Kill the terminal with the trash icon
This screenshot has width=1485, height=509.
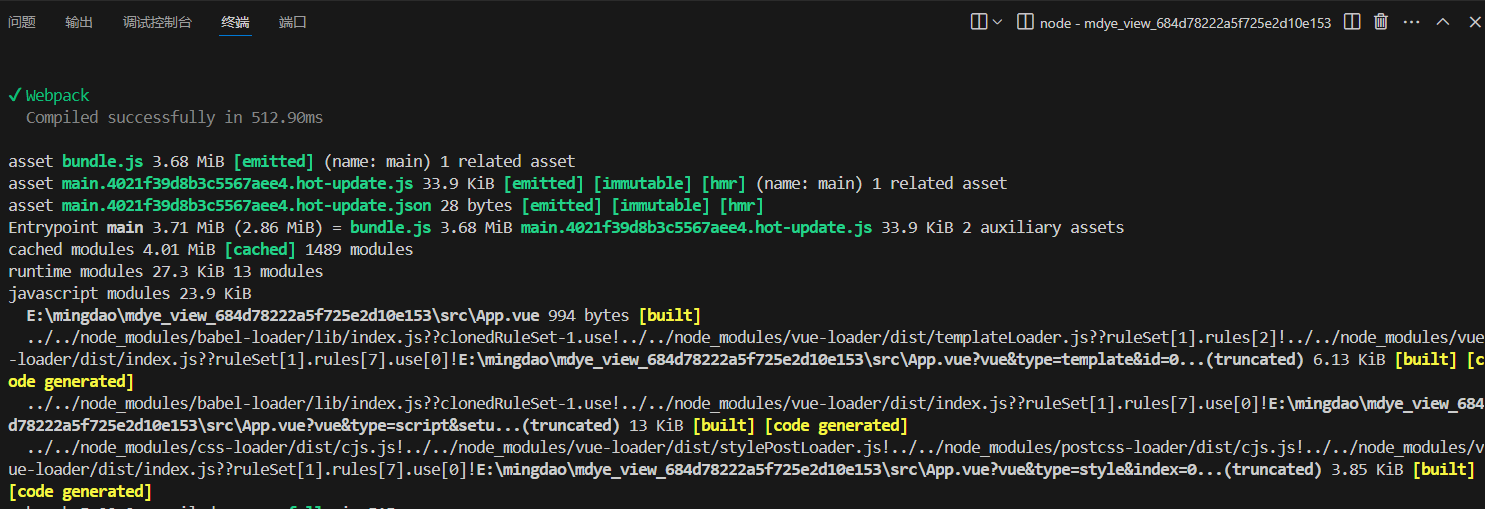pyautogui.click(x=1381, y=22)
